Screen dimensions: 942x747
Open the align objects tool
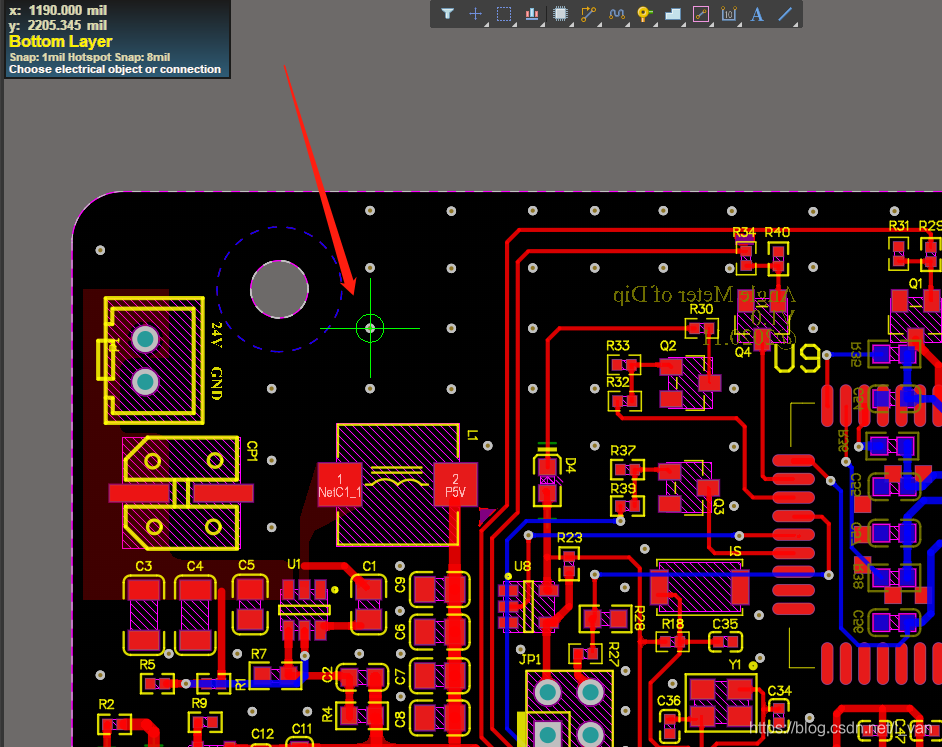tap(532, 14)
